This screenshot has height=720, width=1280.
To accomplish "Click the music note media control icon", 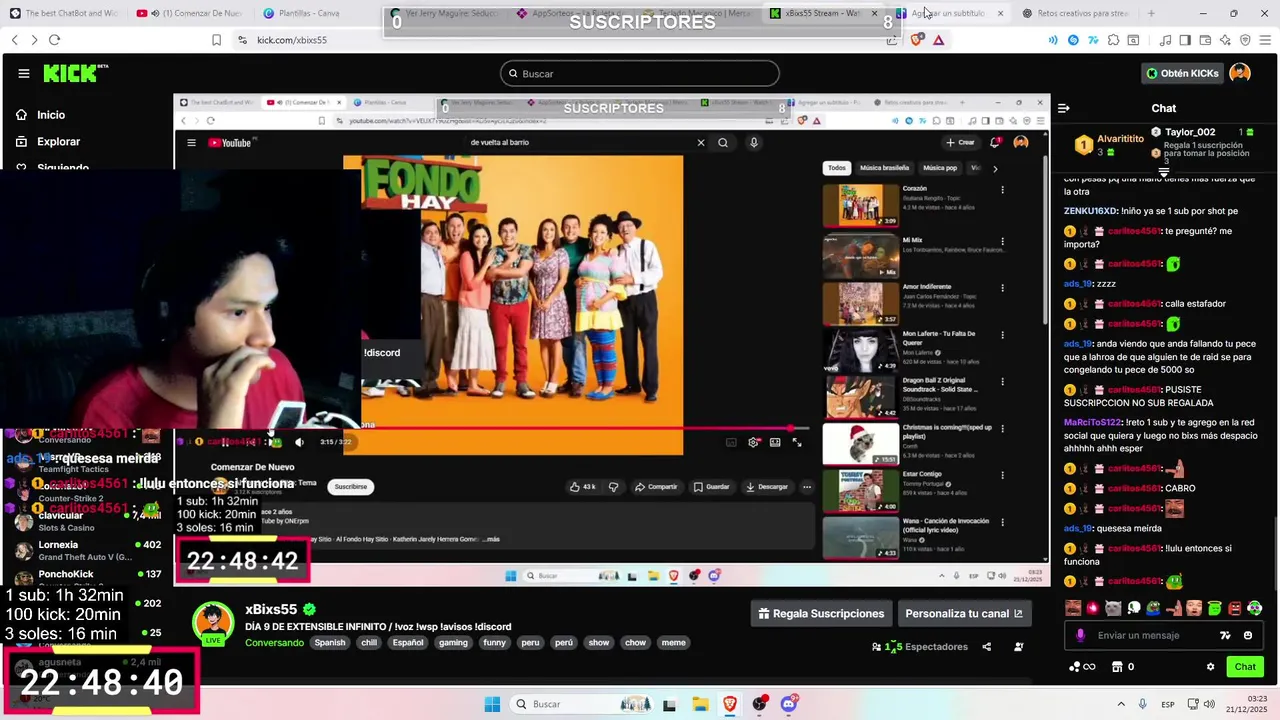I will (x=1165, y=40).
